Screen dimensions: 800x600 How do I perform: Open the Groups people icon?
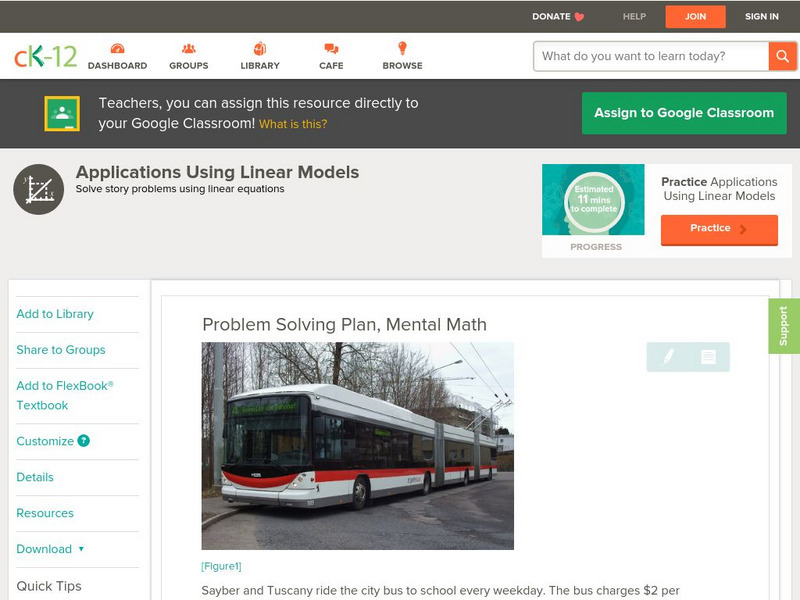click(x=189, y=48)
